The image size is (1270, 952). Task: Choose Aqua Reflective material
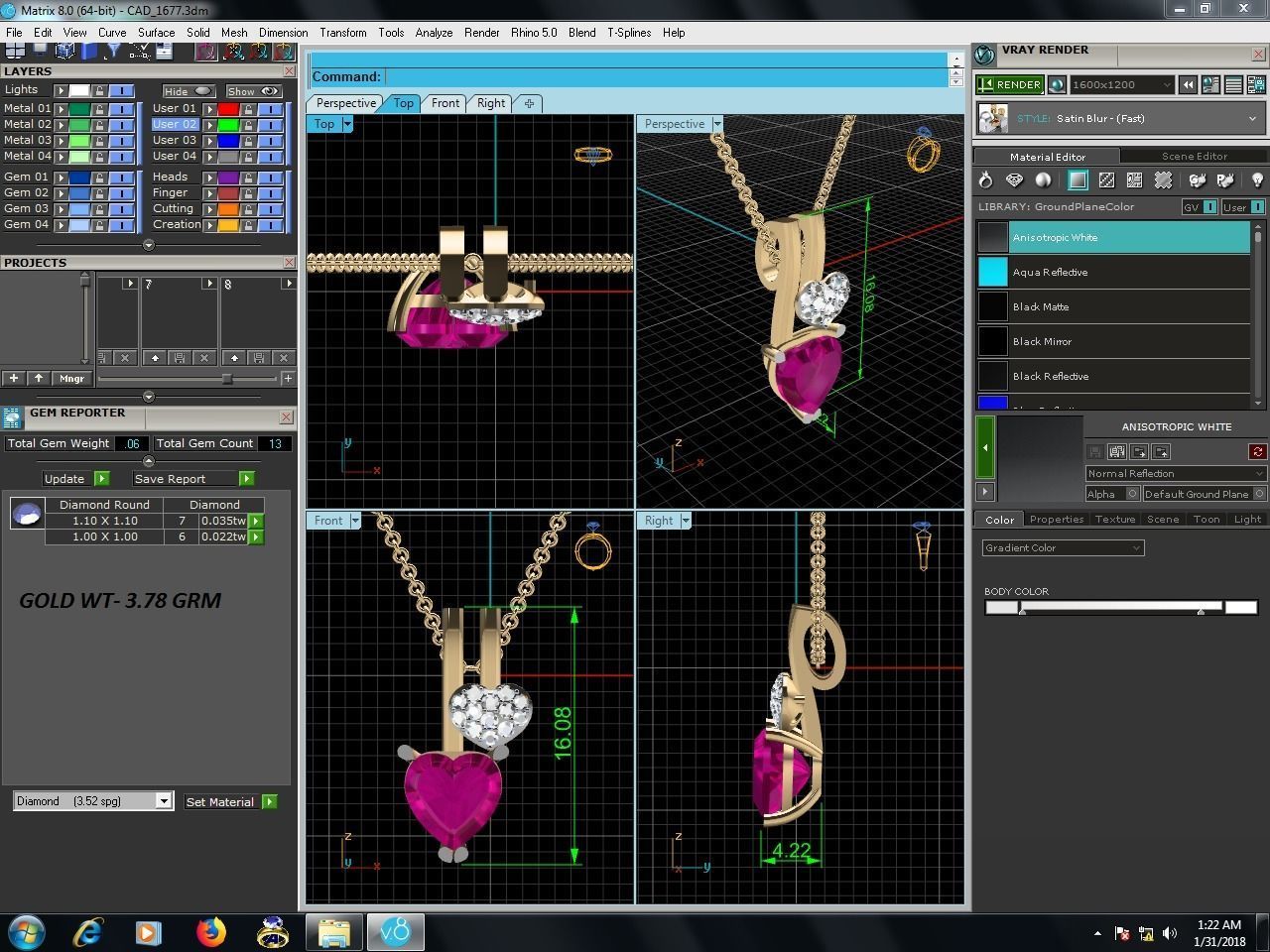(1114, 272)
